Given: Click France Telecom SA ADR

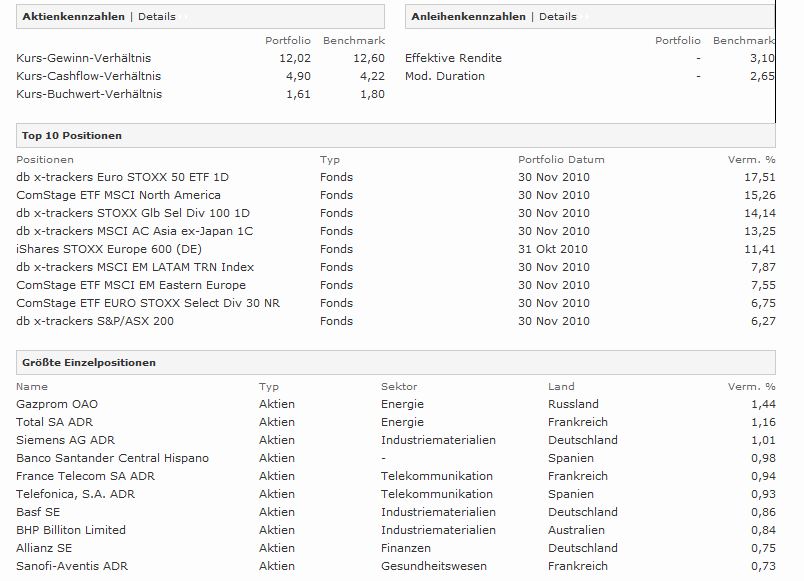Looking at the screenshot, I should (x=85, y=475).
